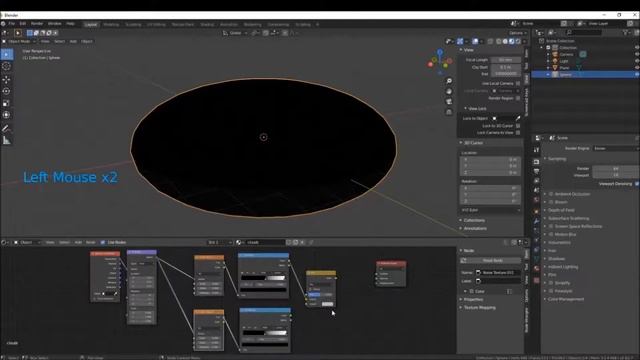The image size is (640, 360).
Task: Select the Rotate tool
Action: 7,91
